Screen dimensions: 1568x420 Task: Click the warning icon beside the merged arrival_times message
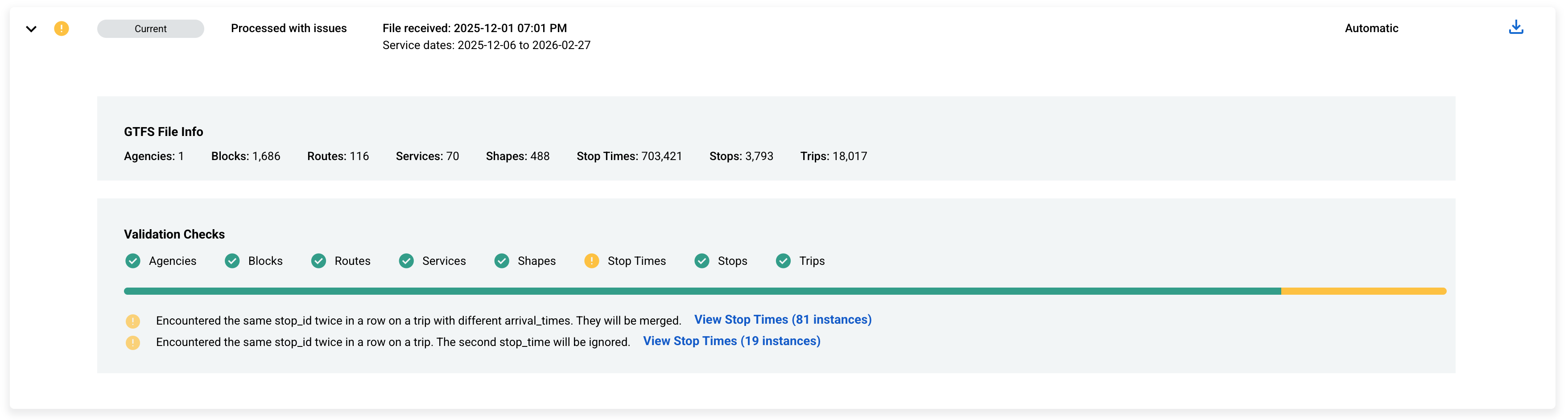(133, 320)
